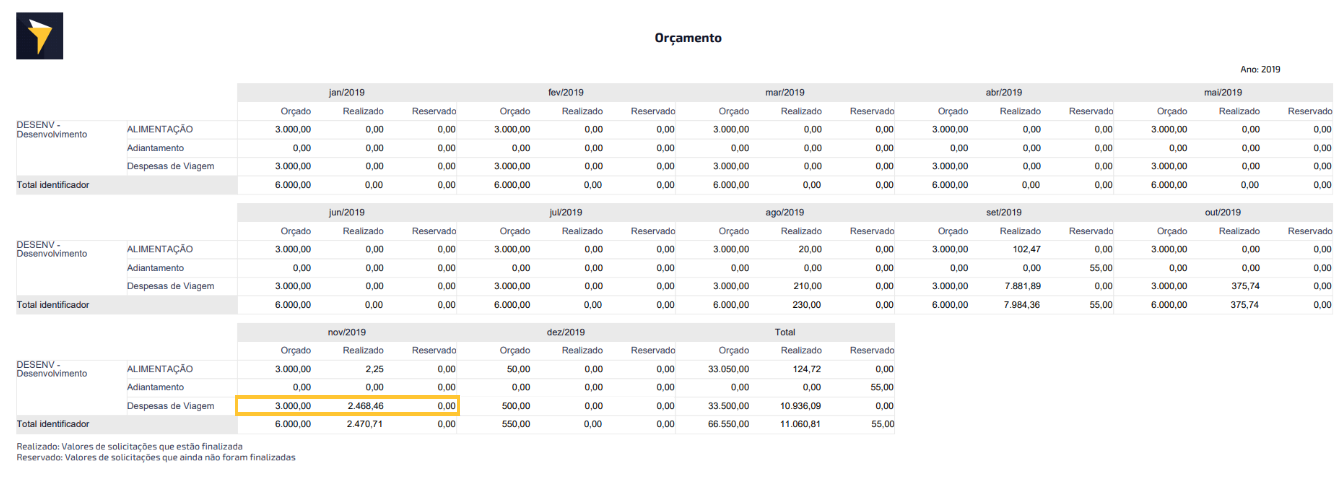1337x497 pixels.
Task: Click the mar/2019 column header
Action: pyautogui.click(x=785, y=92)
